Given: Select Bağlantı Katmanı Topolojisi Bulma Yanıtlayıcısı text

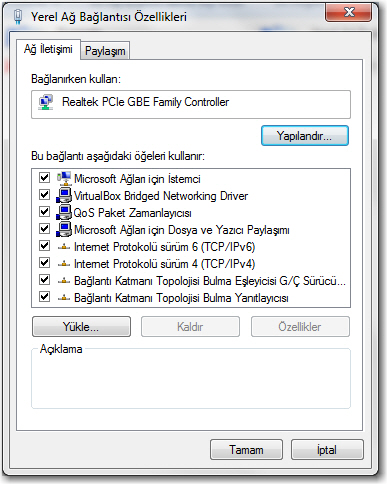Looking at the screenshot, I should pyautogui.click(x=181, y=298).
